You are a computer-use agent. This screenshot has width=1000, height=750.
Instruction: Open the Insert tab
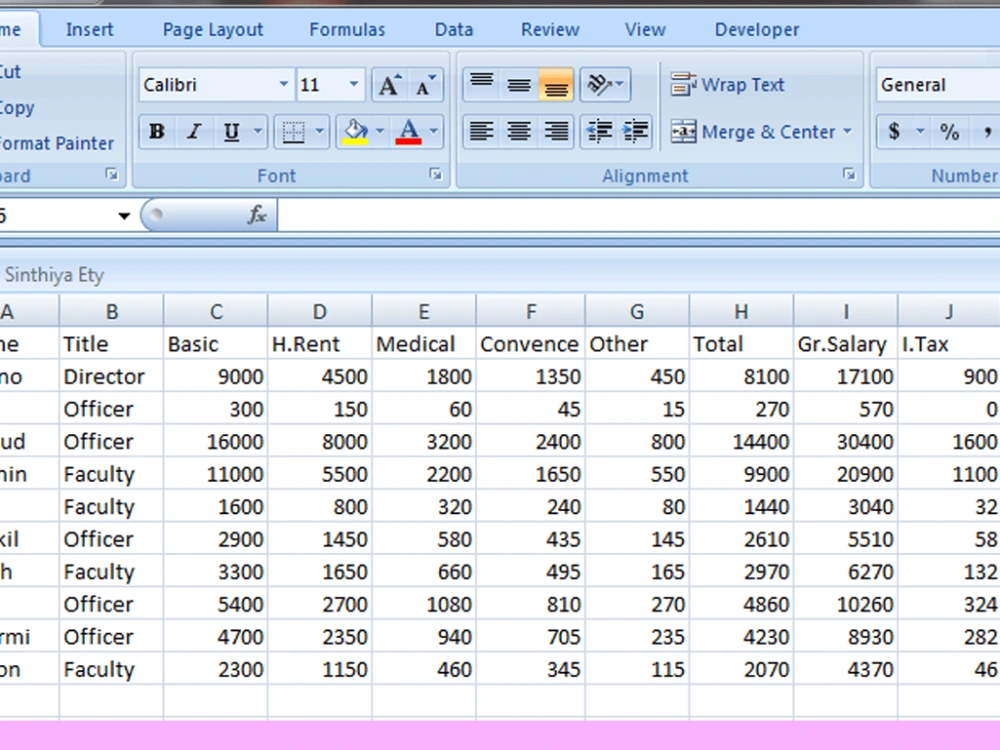tap(89, 29)
